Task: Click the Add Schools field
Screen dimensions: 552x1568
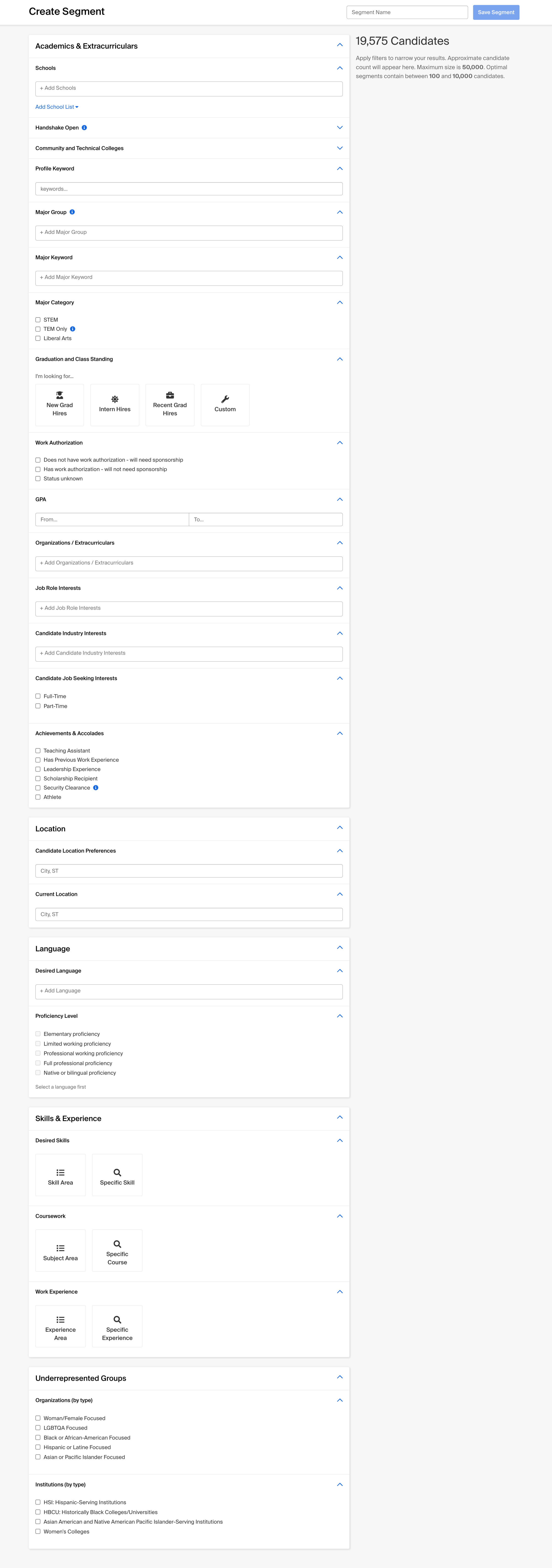Action: [189, 89]
